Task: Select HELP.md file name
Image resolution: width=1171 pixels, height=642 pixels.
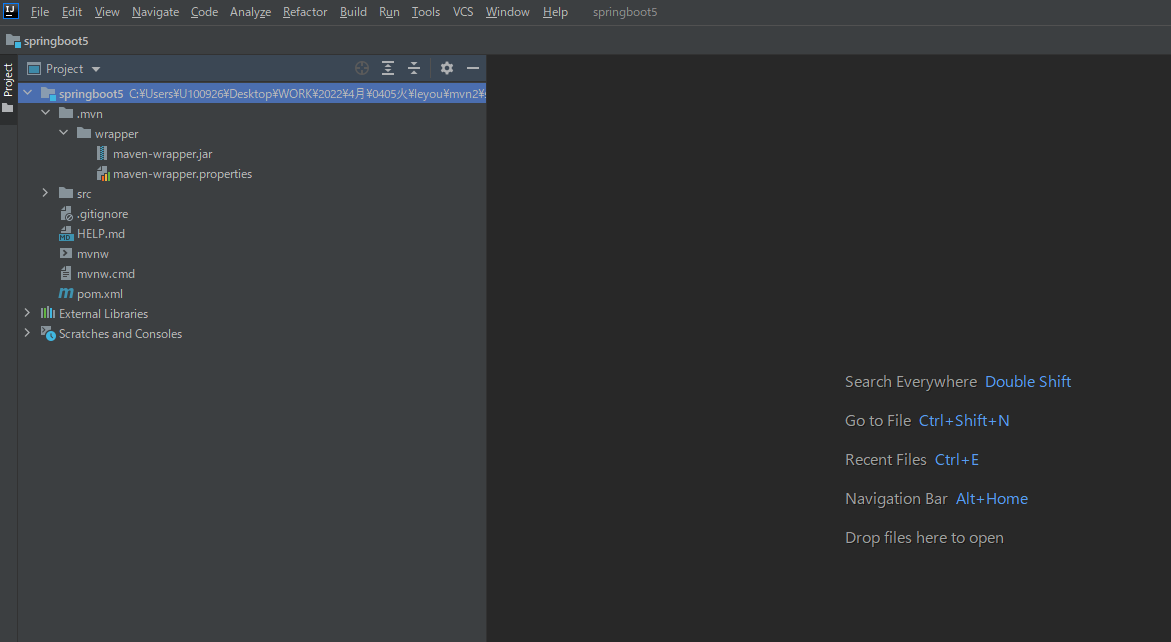Action: click(101, 234)
